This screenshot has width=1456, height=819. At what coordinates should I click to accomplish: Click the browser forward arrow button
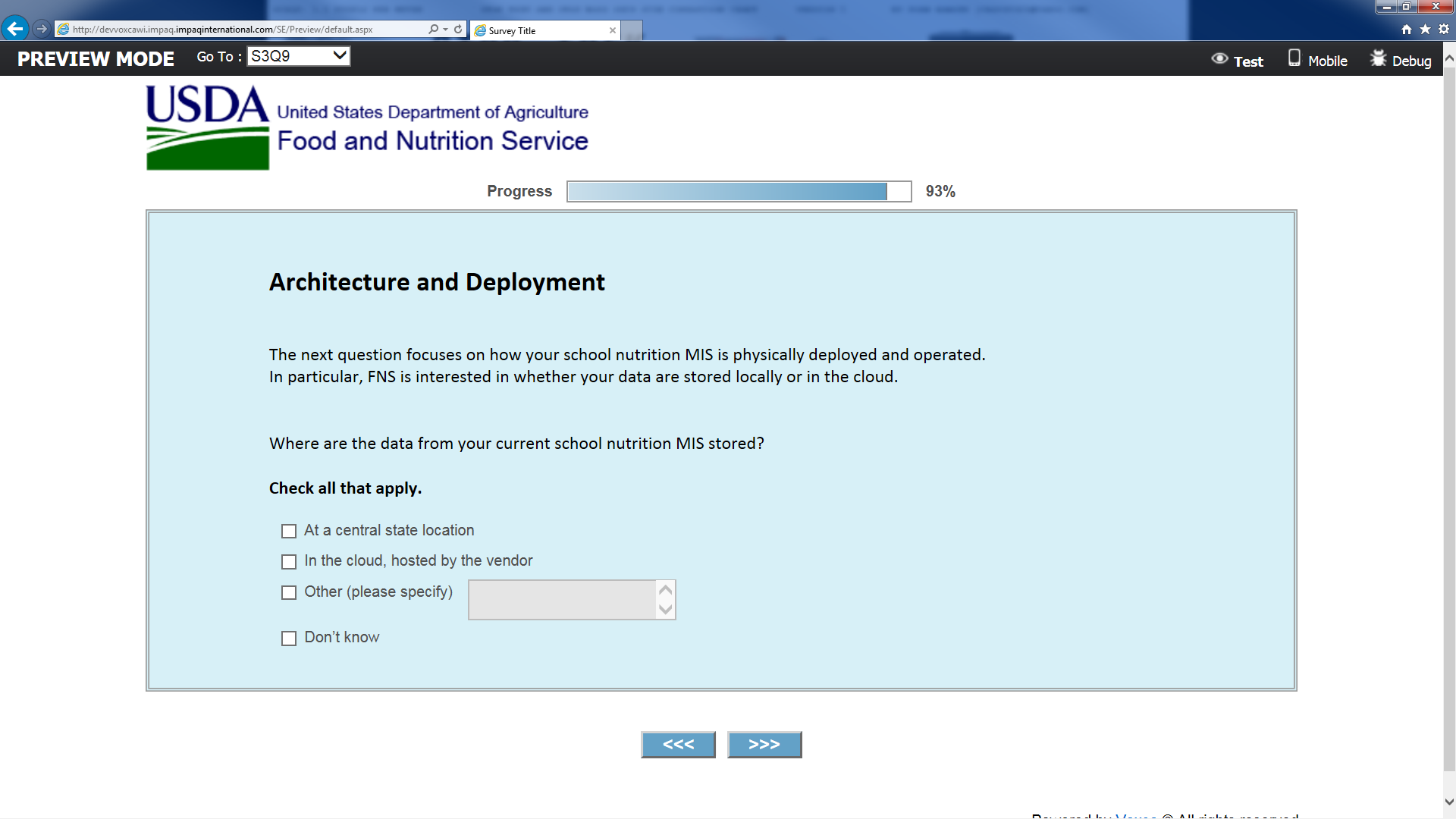tap(42, 29)
